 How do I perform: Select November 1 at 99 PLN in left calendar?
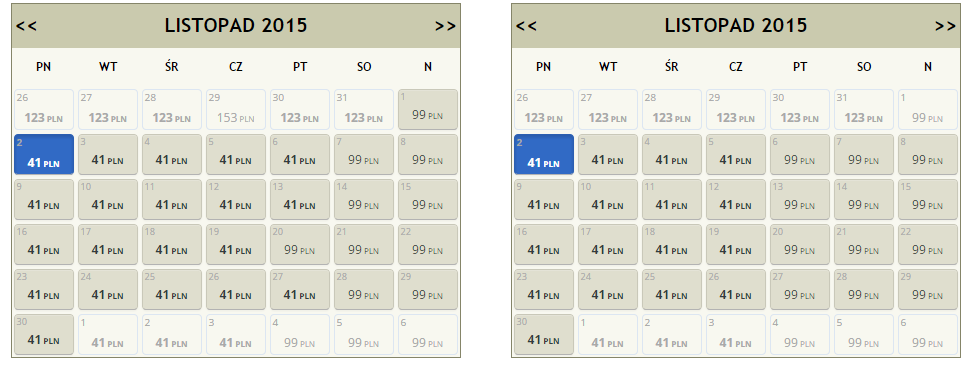[x=428, y=109]
